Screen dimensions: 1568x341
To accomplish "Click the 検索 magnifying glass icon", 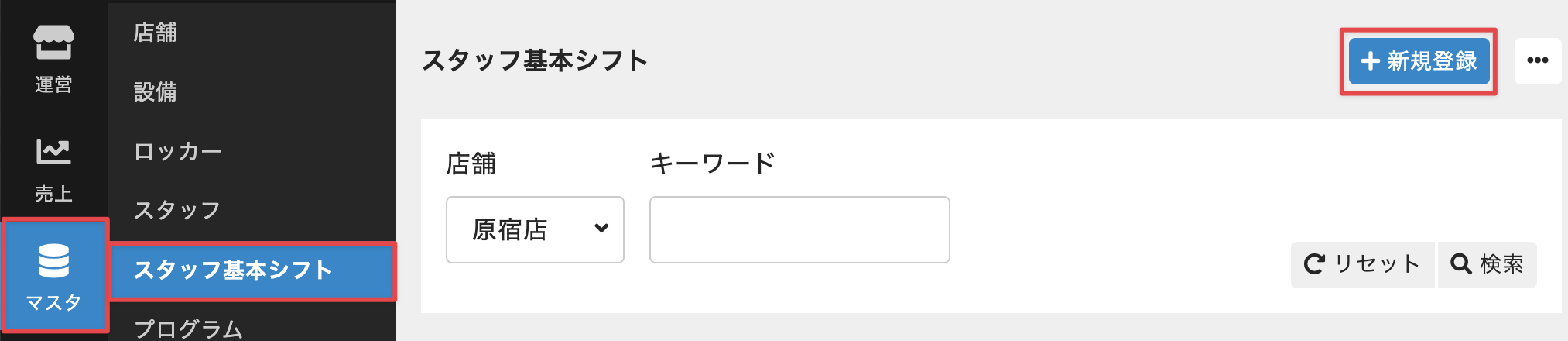I will [x=1460, y=264].
